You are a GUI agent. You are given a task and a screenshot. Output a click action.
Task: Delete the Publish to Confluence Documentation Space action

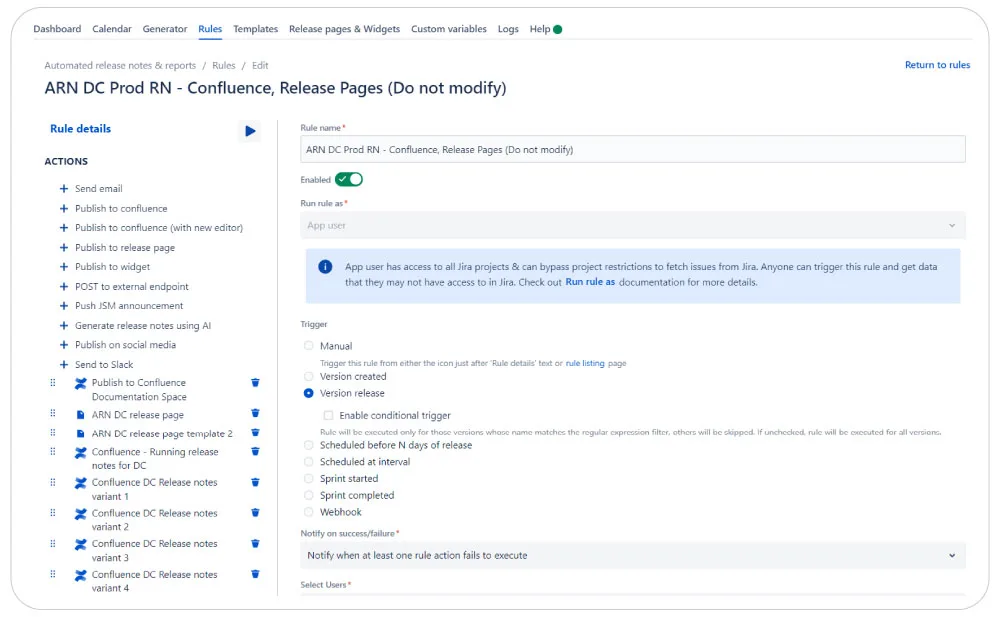[x=255, y=383]
